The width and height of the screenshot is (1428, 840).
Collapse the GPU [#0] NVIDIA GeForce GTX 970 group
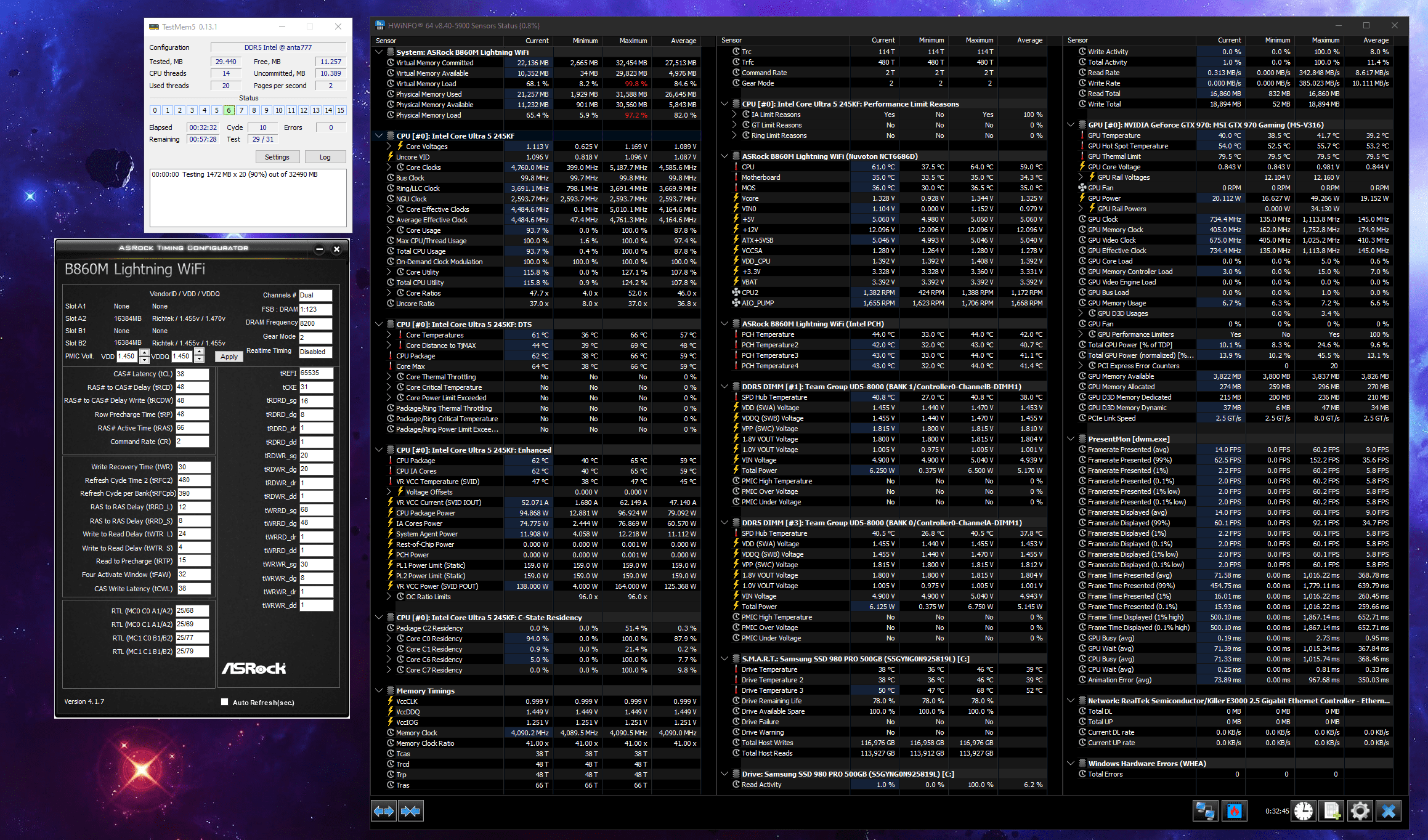point(1071,124)
